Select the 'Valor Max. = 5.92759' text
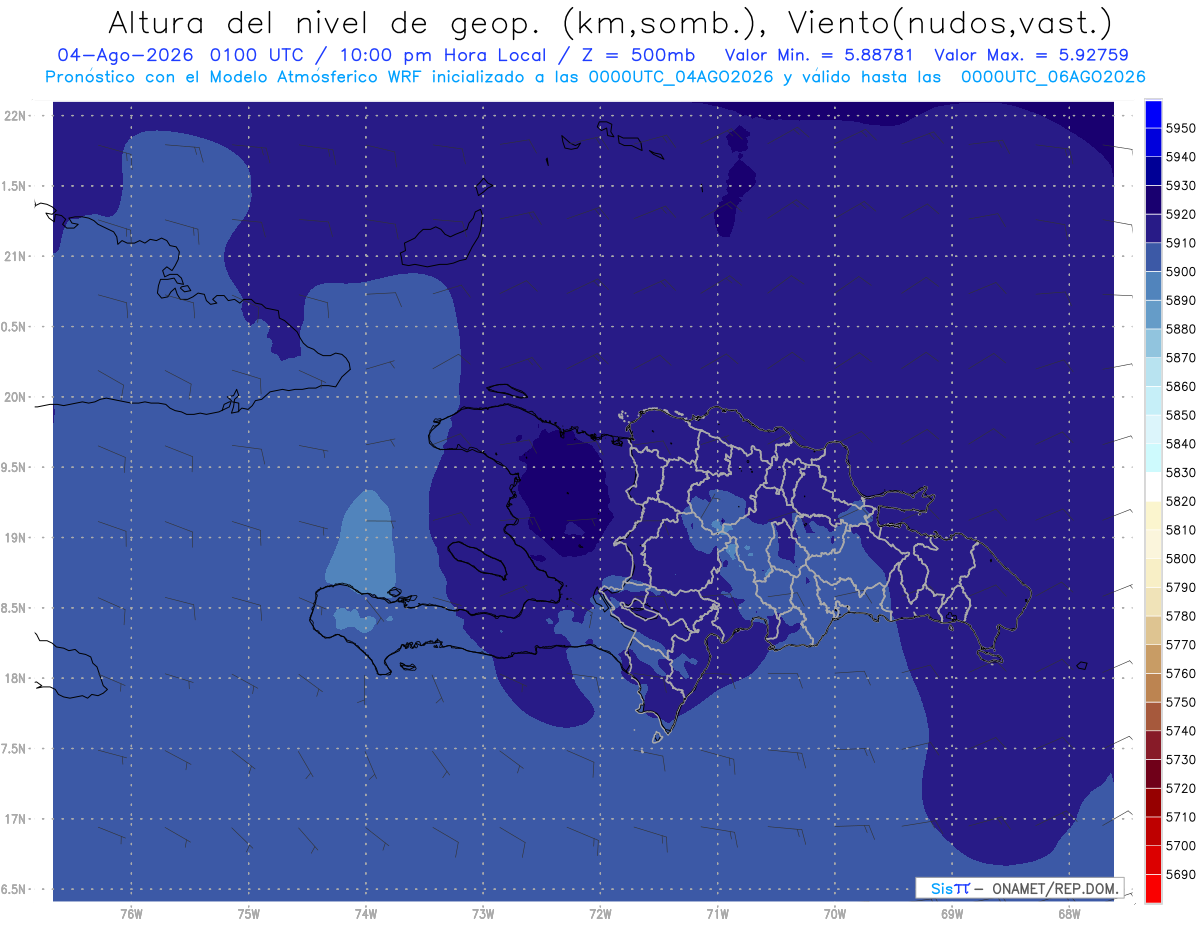This screenshot has height=927, width=1200. (x=1030, y=55)
